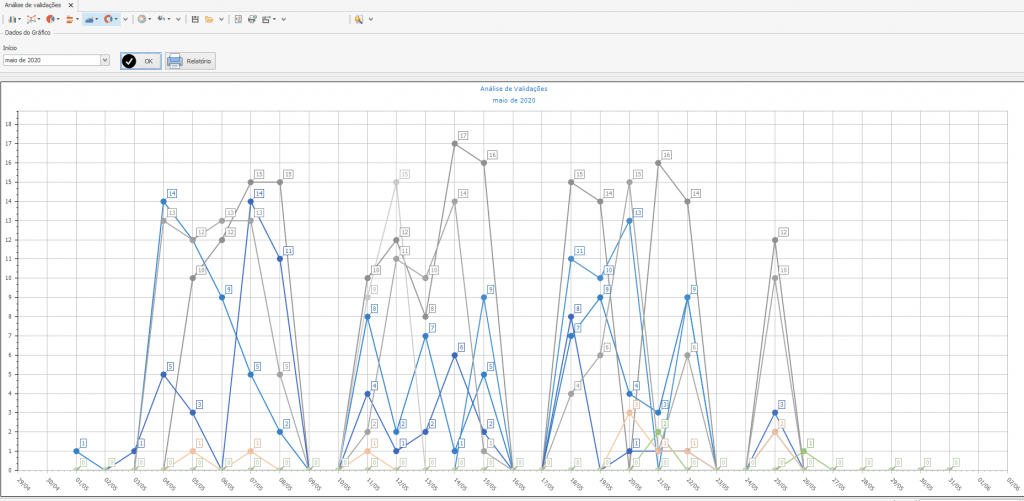Expand the Início month dropdown

104,60
